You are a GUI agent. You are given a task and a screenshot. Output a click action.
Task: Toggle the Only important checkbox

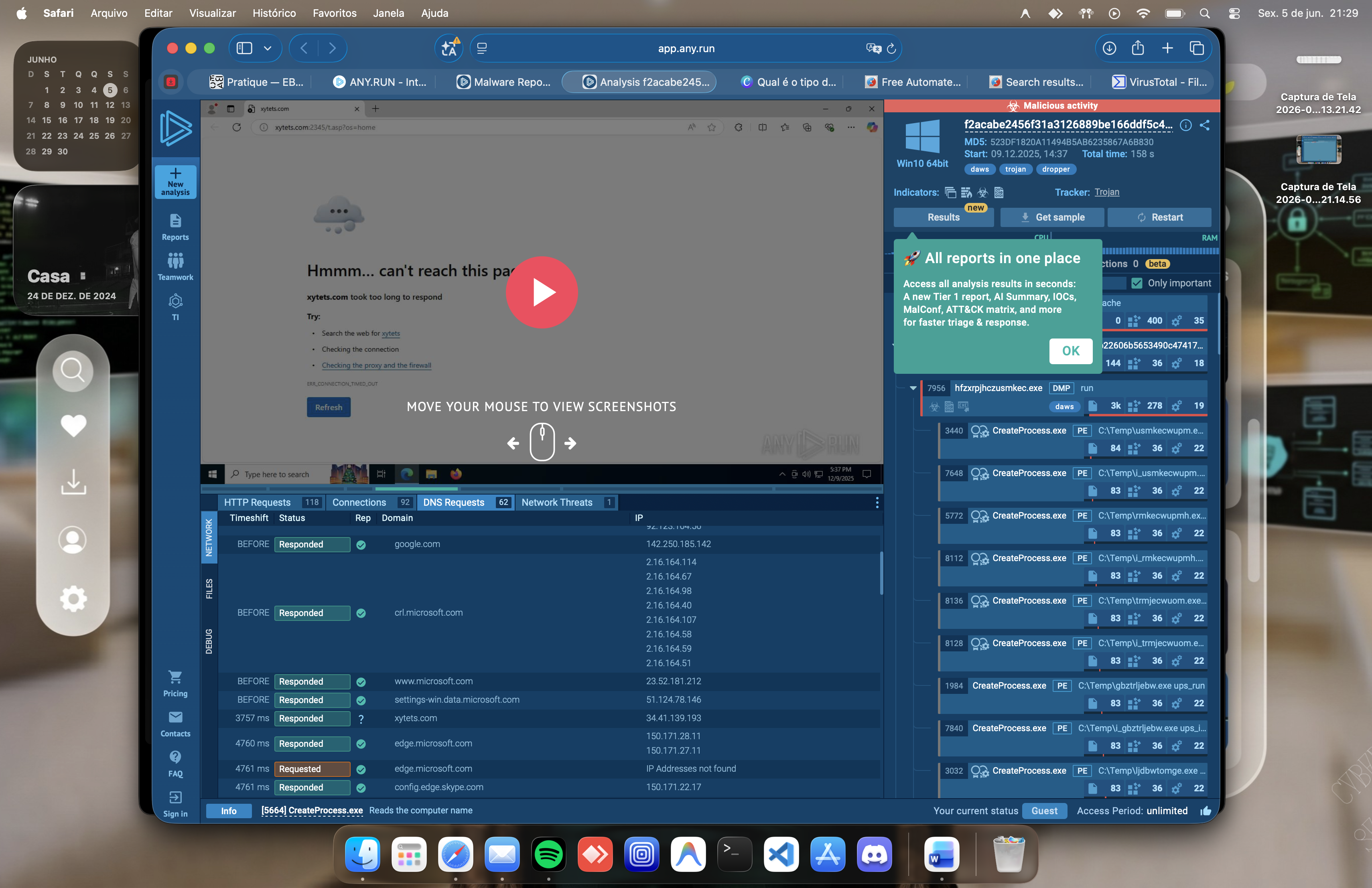1137,283
